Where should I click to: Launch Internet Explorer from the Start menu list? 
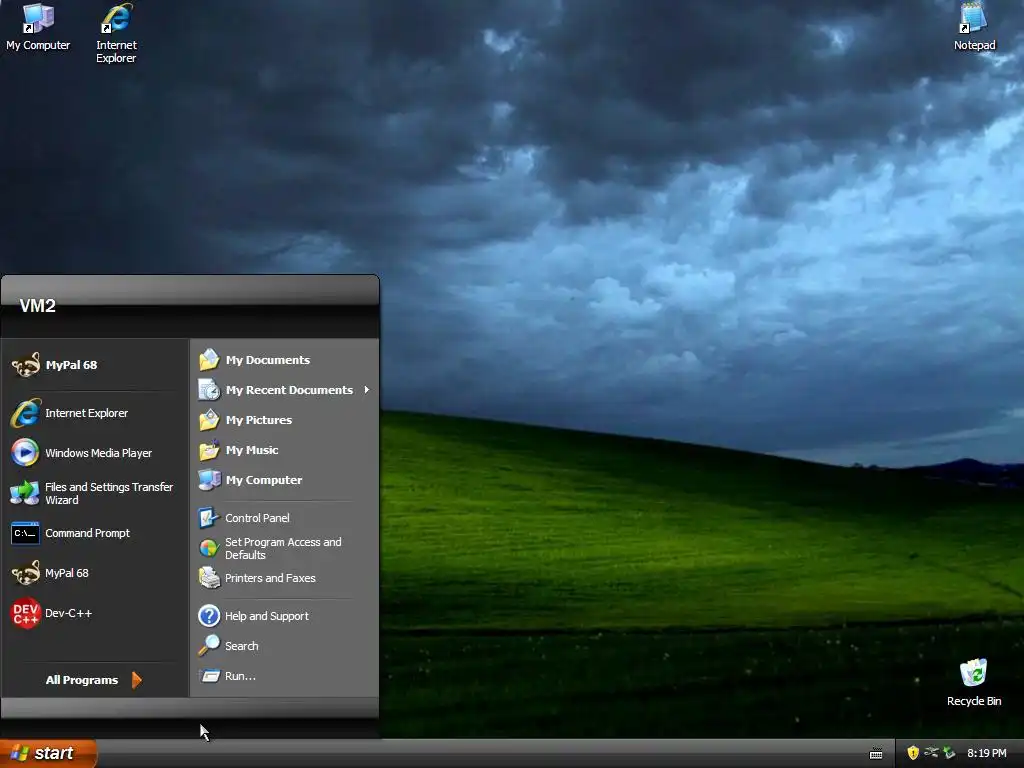point(95,413)
